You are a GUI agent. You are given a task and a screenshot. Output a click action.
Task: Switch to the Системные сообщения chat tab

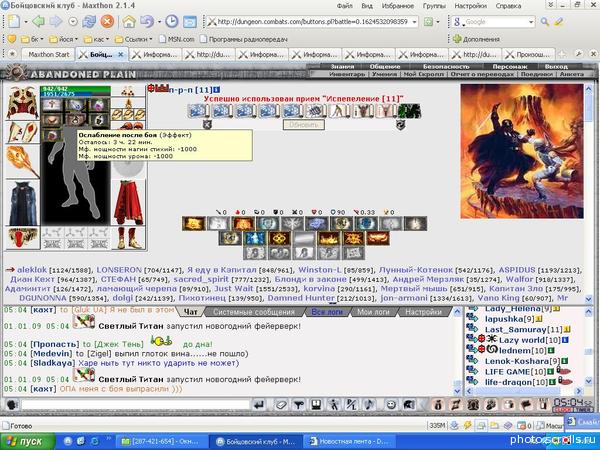(x=254, y=312)
